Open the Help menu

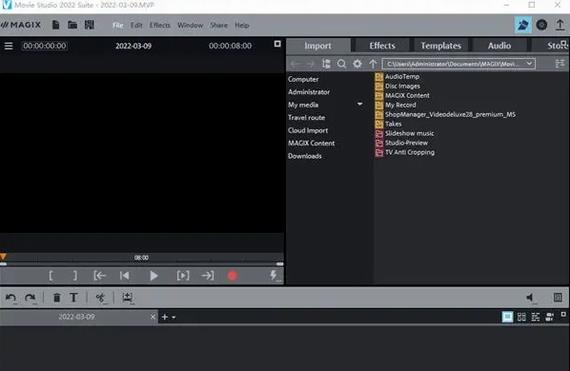[x=242, y=25]
